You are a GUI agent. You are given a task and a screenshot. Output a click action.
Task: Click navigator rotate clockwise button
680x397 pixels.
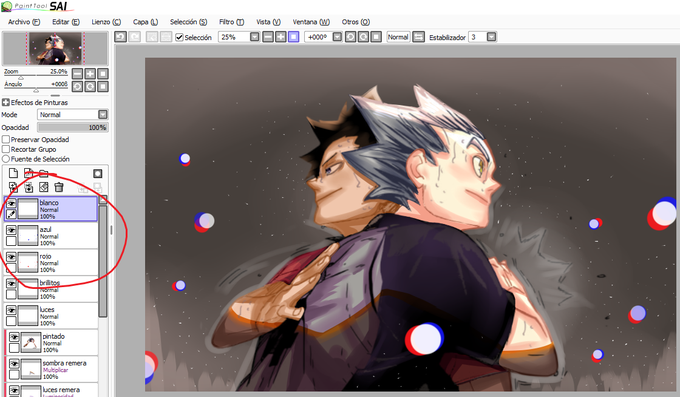(90, 86)
